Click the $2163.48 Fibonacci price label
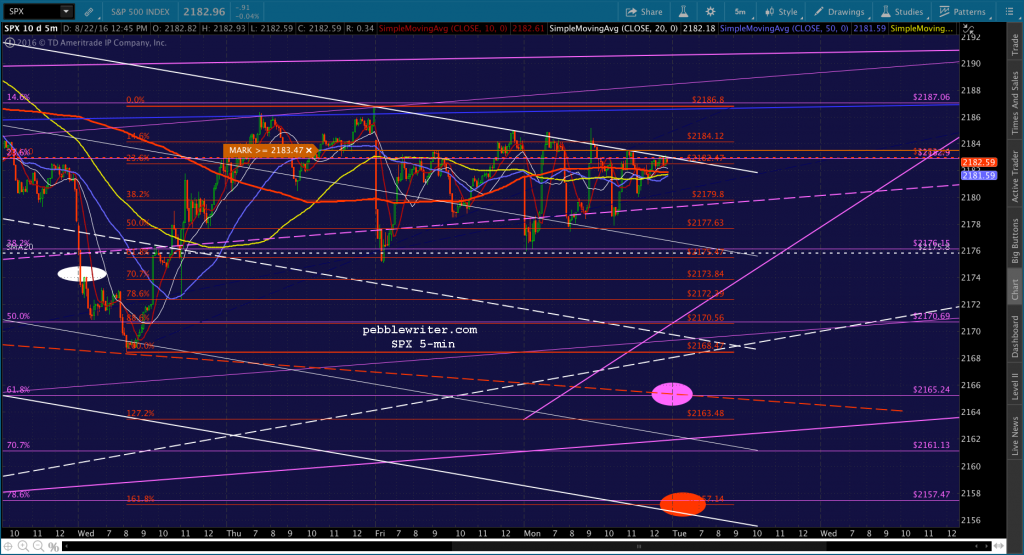The image size is (1024, 555). (705, 413)
